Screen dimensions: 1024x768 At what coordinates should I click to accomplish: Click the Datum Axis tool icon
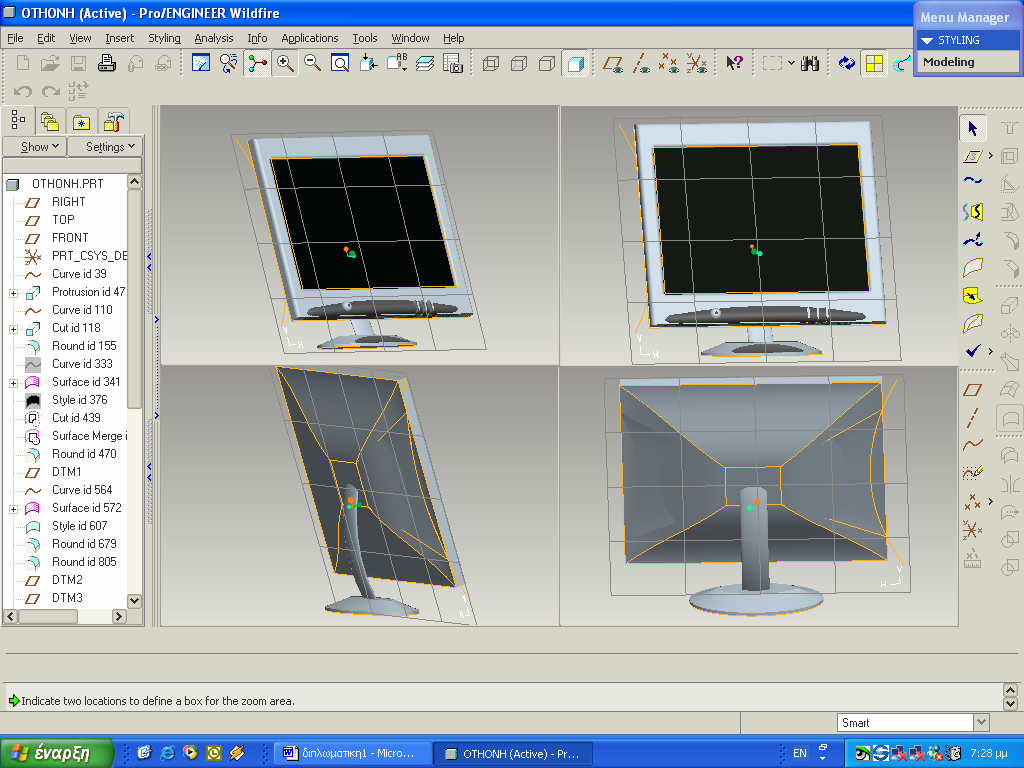[972, 418]
